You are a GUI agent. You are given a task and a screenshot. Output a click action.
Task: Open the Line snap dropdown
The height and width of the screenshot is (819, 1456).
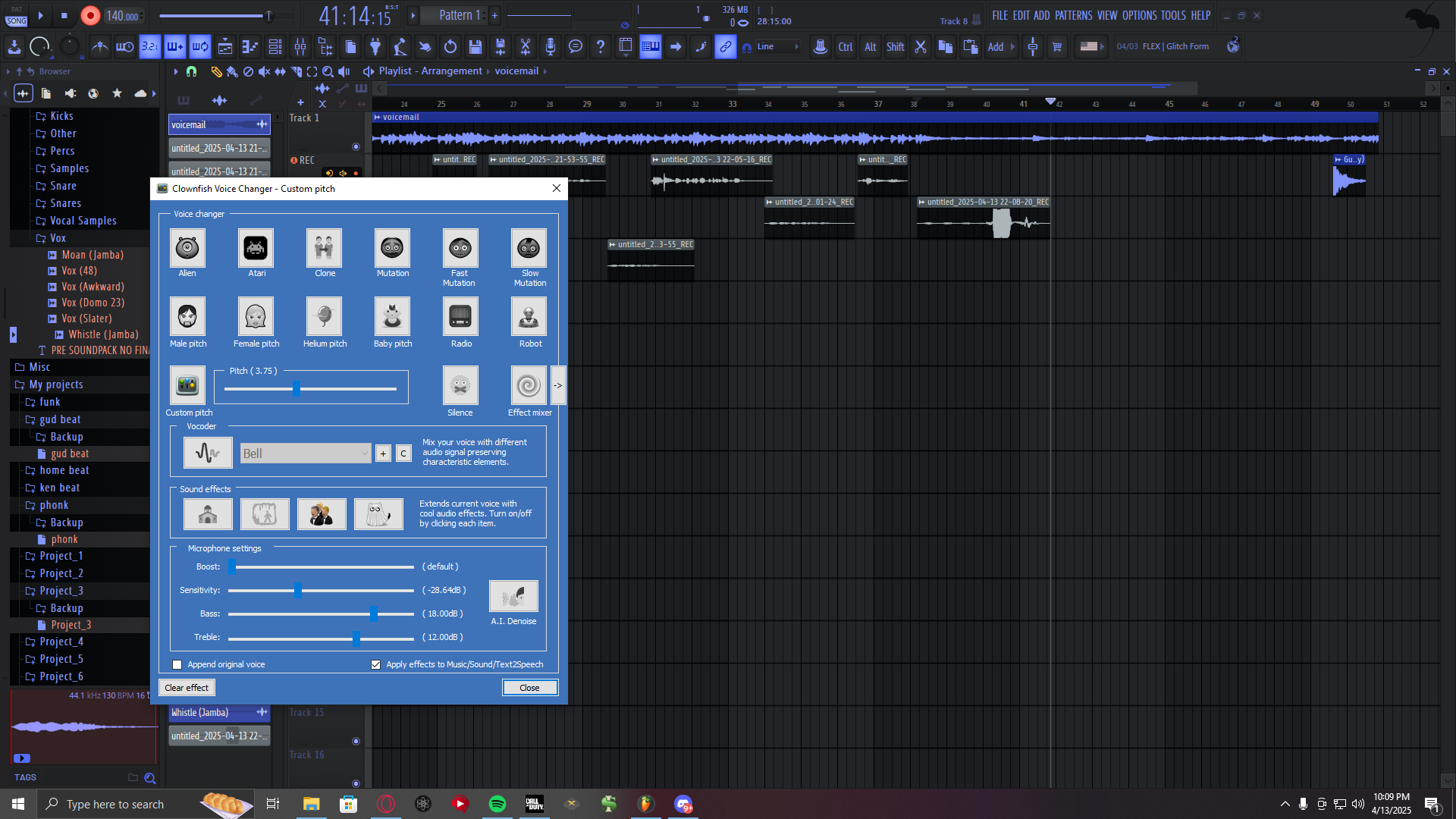(x=779, y=47)
